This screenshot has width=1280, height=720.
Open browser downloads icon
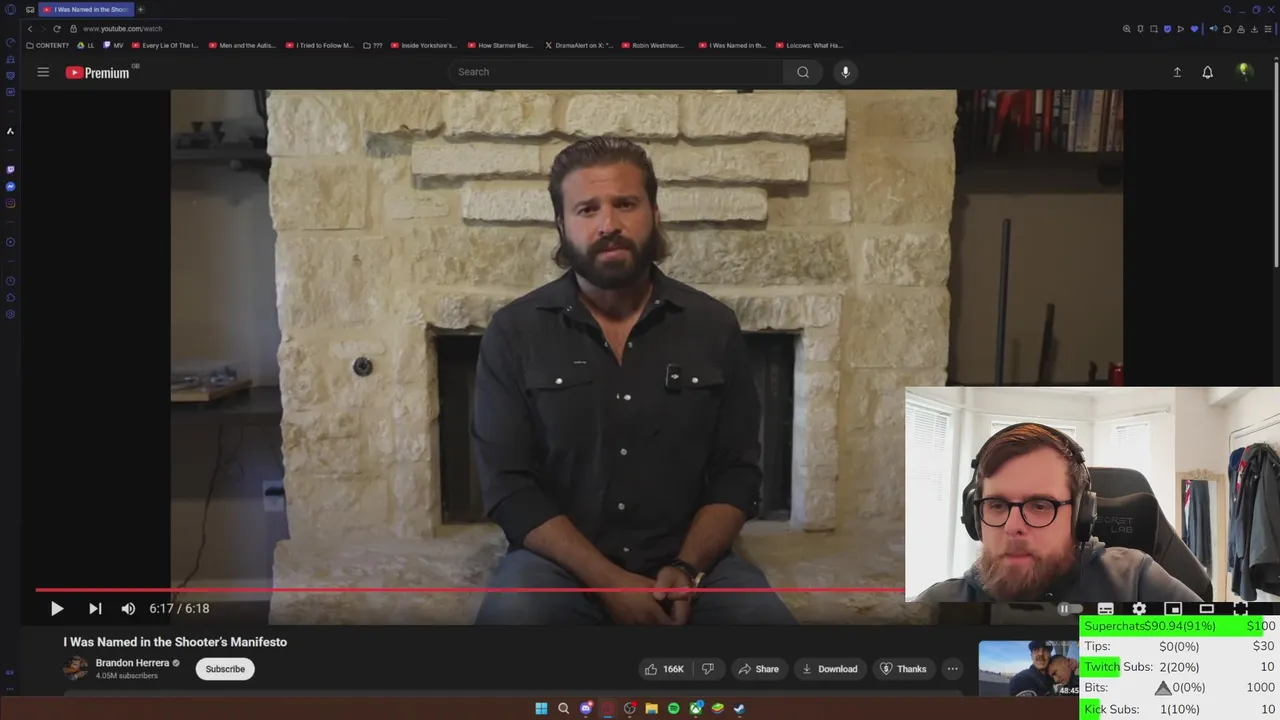tap(1254, 29)
